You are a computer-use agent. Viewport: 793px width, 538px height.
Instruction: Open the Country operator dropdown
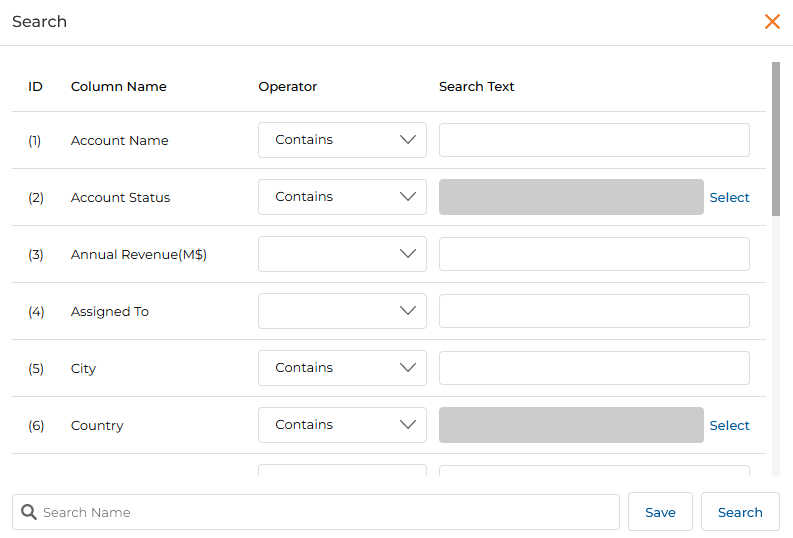pos(342,425)
